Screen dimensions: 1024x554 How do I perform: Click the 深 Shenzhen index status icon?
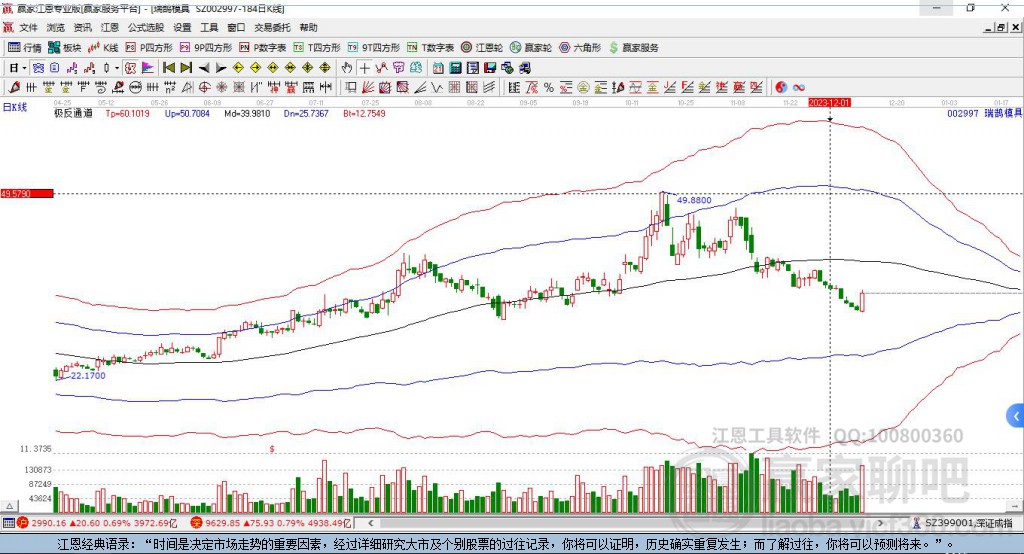(197, 523)
